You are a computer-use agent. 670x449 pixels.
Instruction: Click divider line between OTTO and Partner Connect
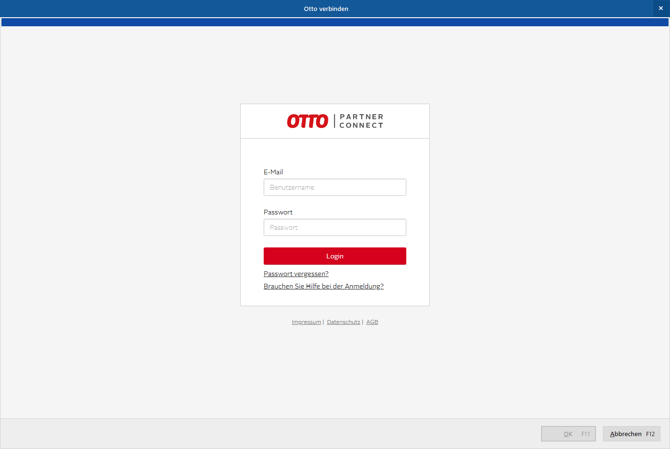coord(334,121)
